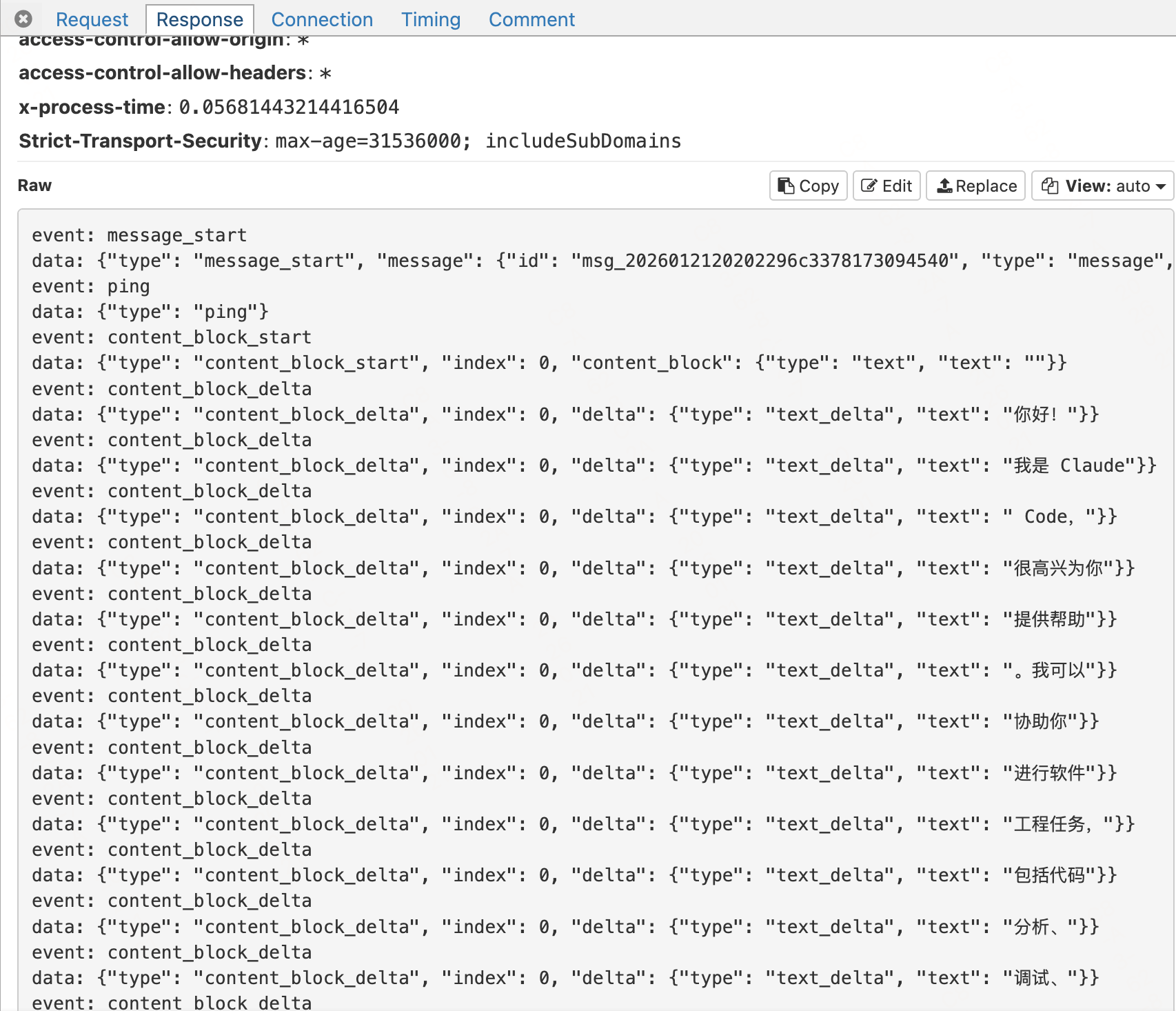Screen dimensions: 1176x1011
Task: Close the details panel with the X icon
Action: [23, 19]
